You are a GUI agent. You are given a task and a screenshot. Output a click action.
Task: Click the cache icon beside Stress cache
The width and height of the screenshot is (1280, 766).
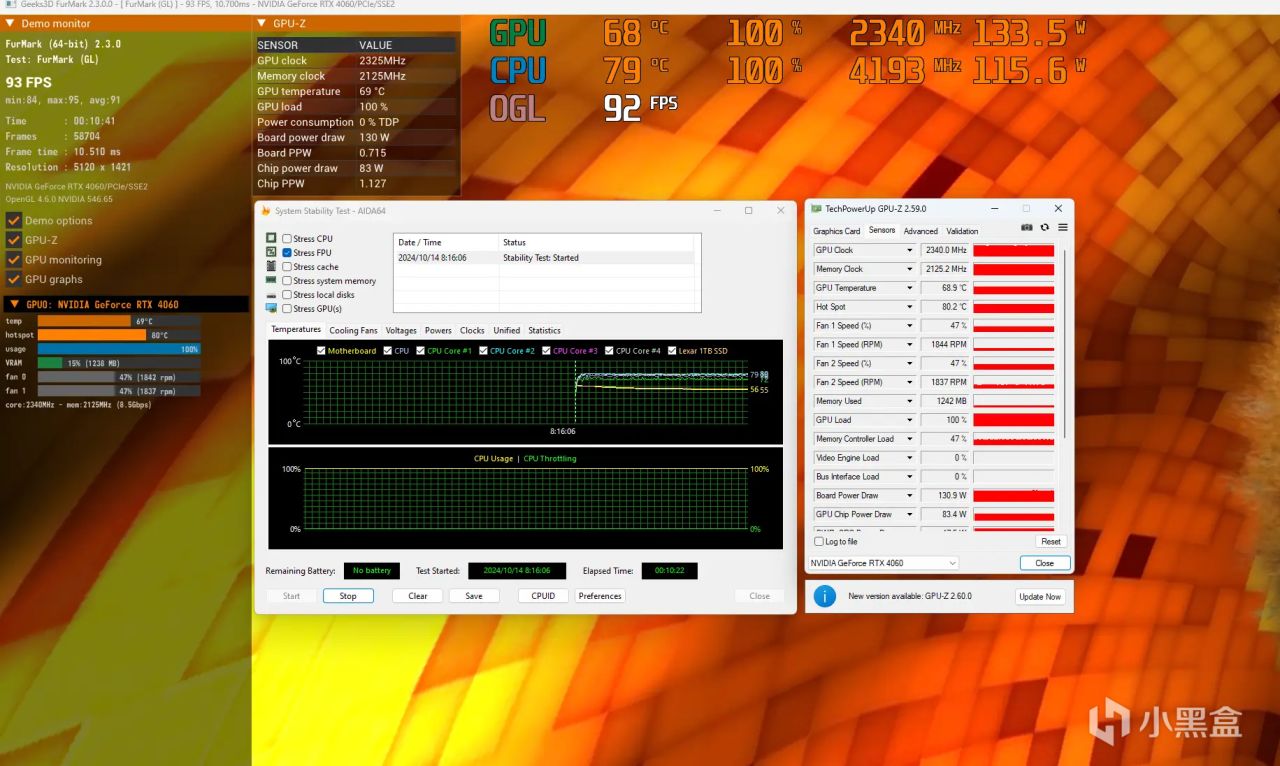[272, 267]
